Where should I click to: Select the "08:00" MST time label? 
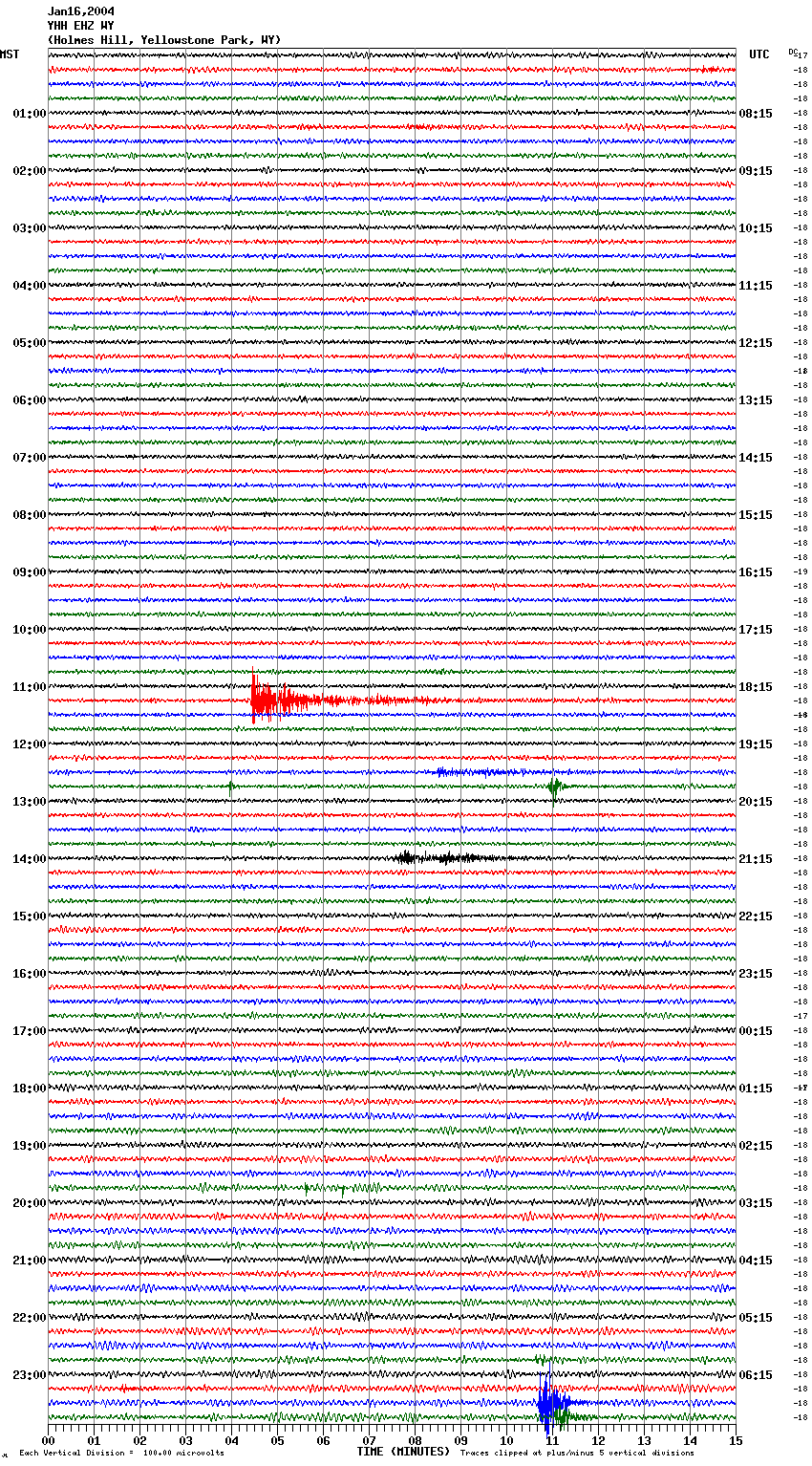[x=30, y=515]
